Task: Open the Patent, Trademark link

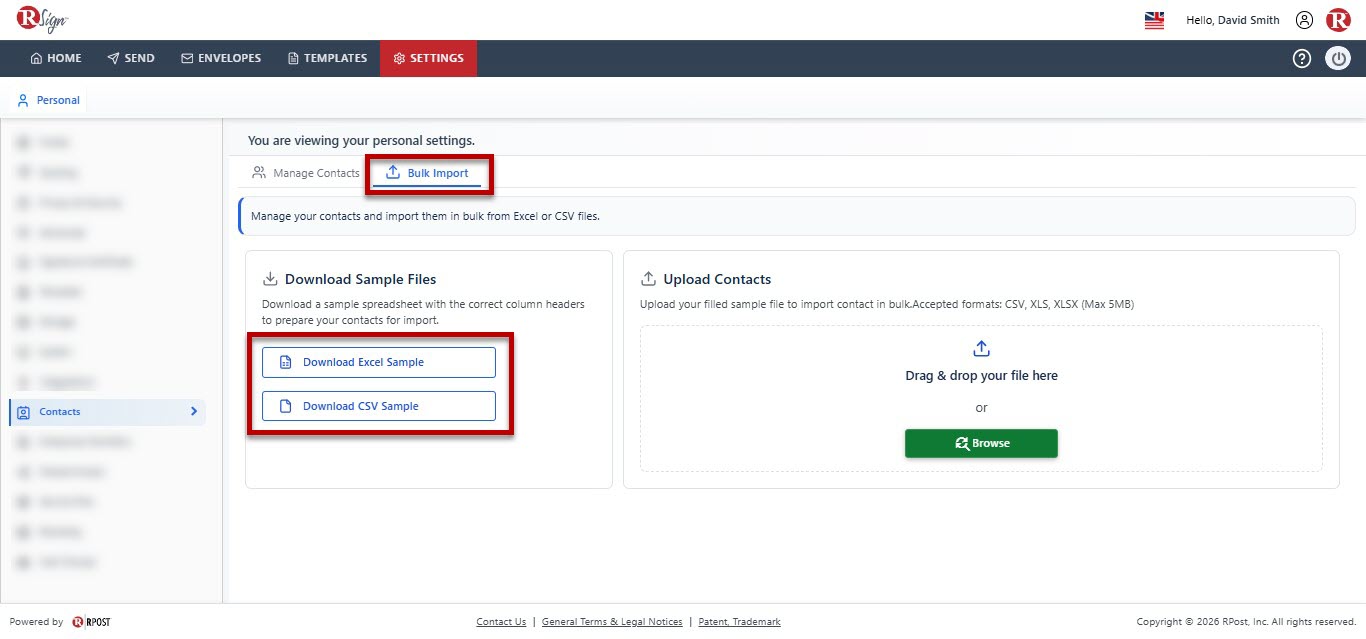Action: [739, 622]
